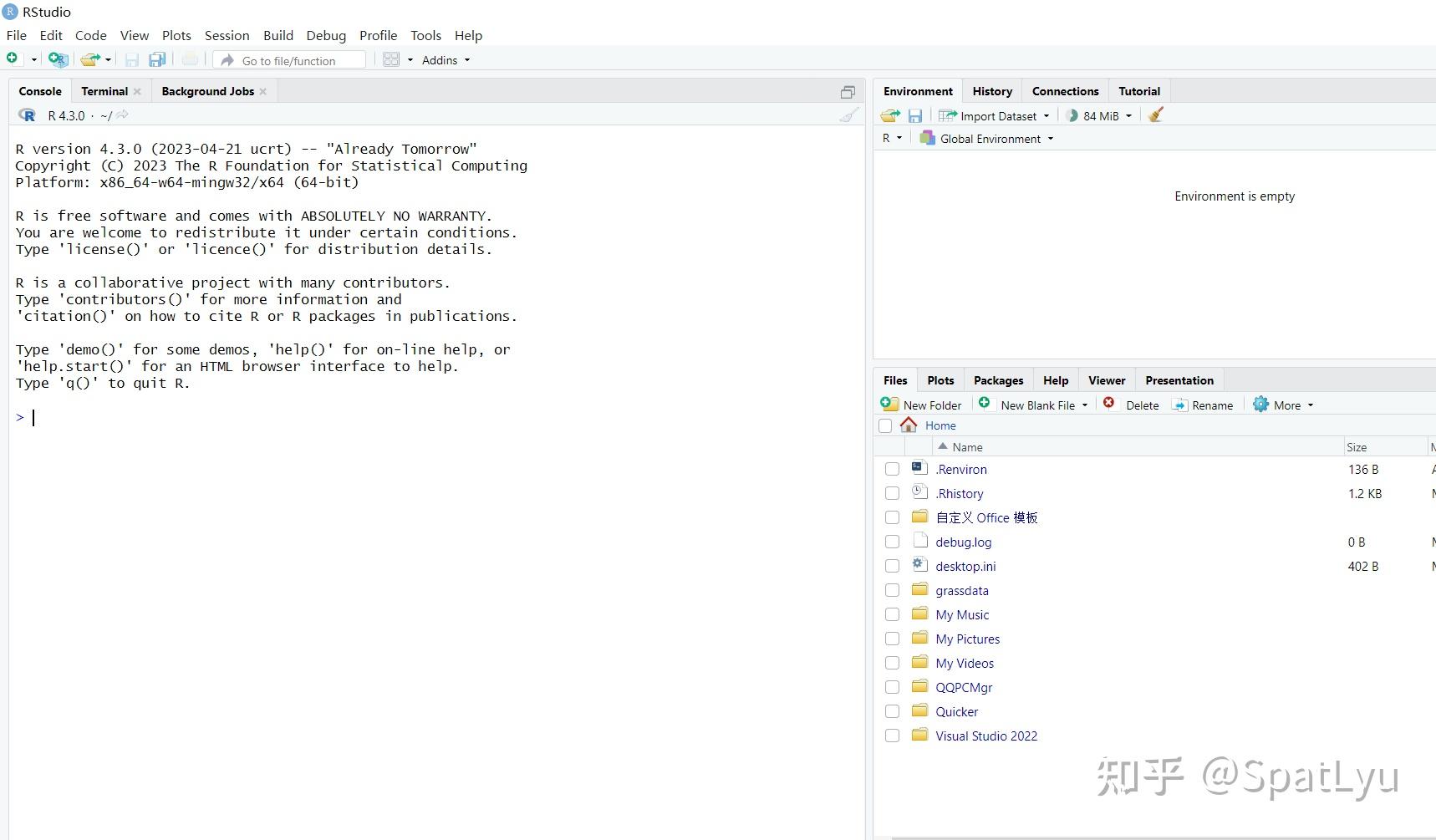Open the Tools menu
Image resolution: width=1436 pixels, height=840 pixels.
pos(425,35)
